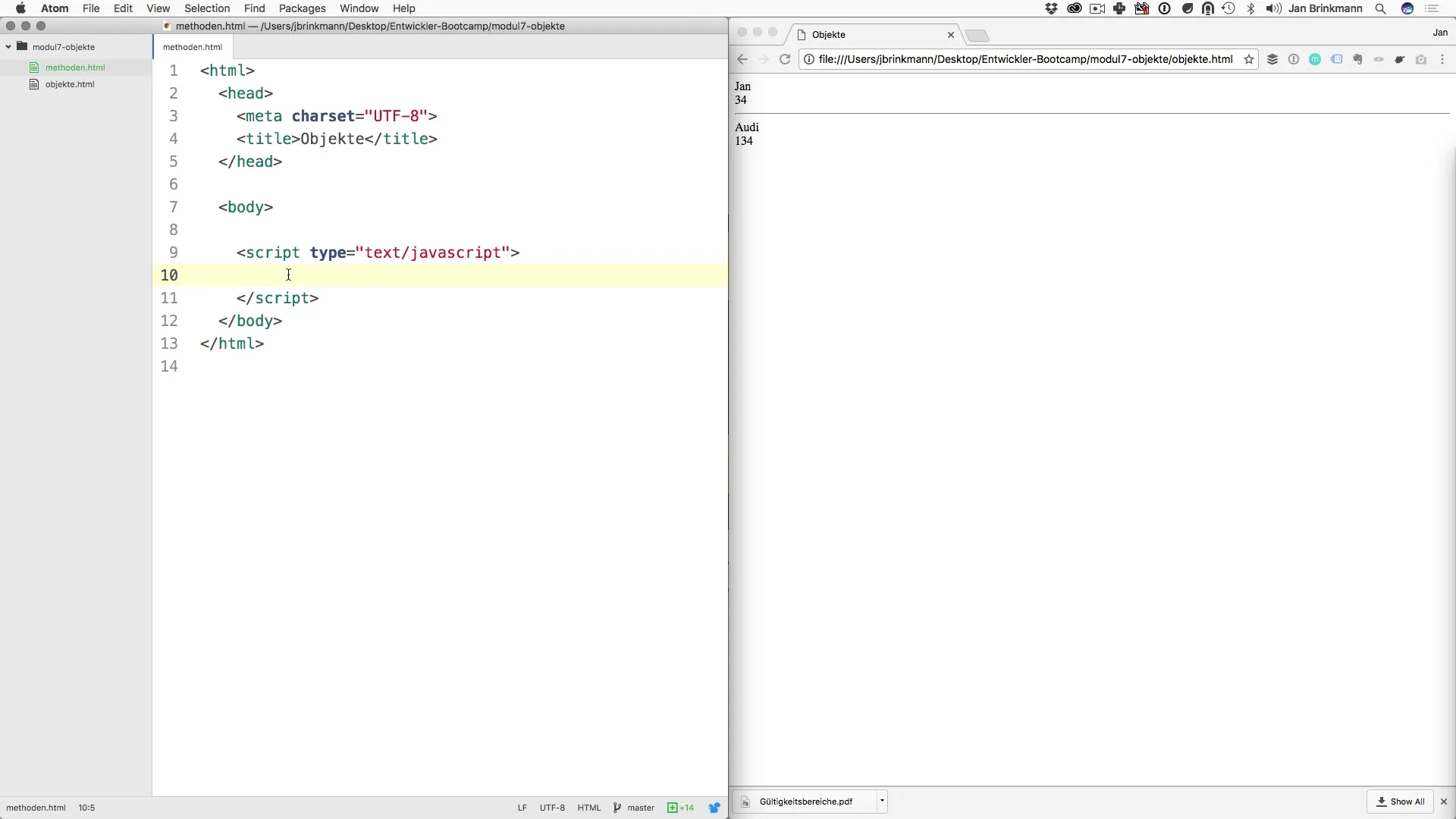This screenshot has width=1456, height=819.
Task: Collapse the modul7-objekte project folder
Action: point(8,47)
